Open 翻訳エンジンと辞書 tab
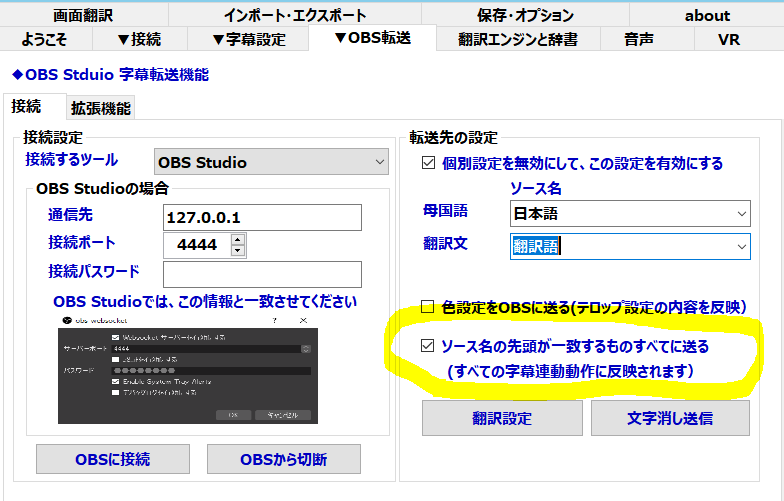The image size is (784, 501). click(x=518, y=39)
